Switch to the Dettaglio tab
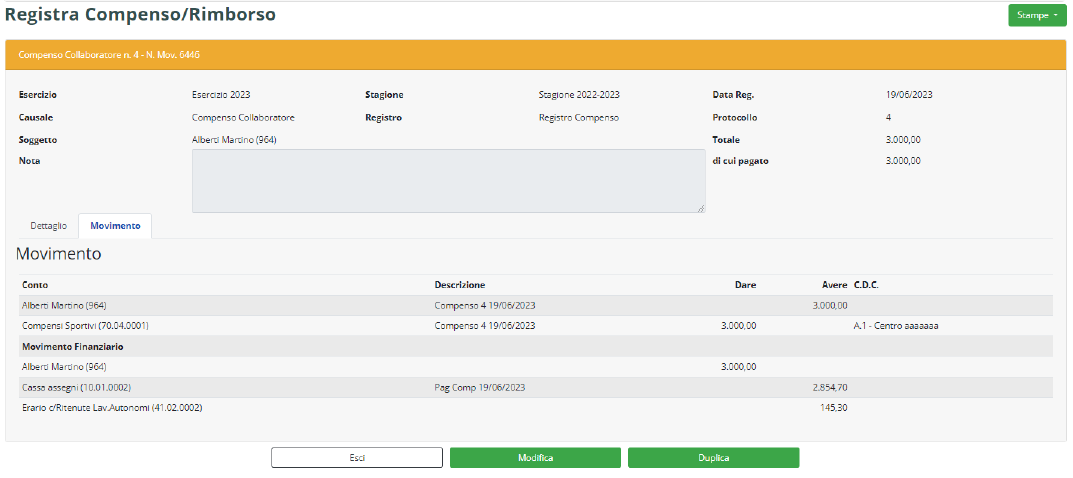1073x478 pixels. pos(48,226)
